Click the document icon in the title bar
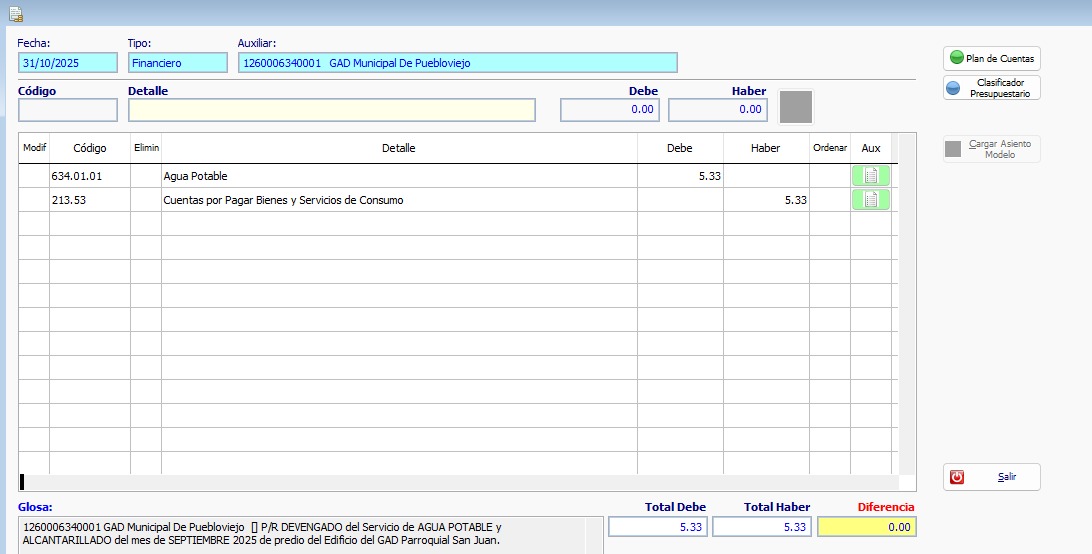The width and height of the screenshot is (1092, 554). (x=16, y=13)
